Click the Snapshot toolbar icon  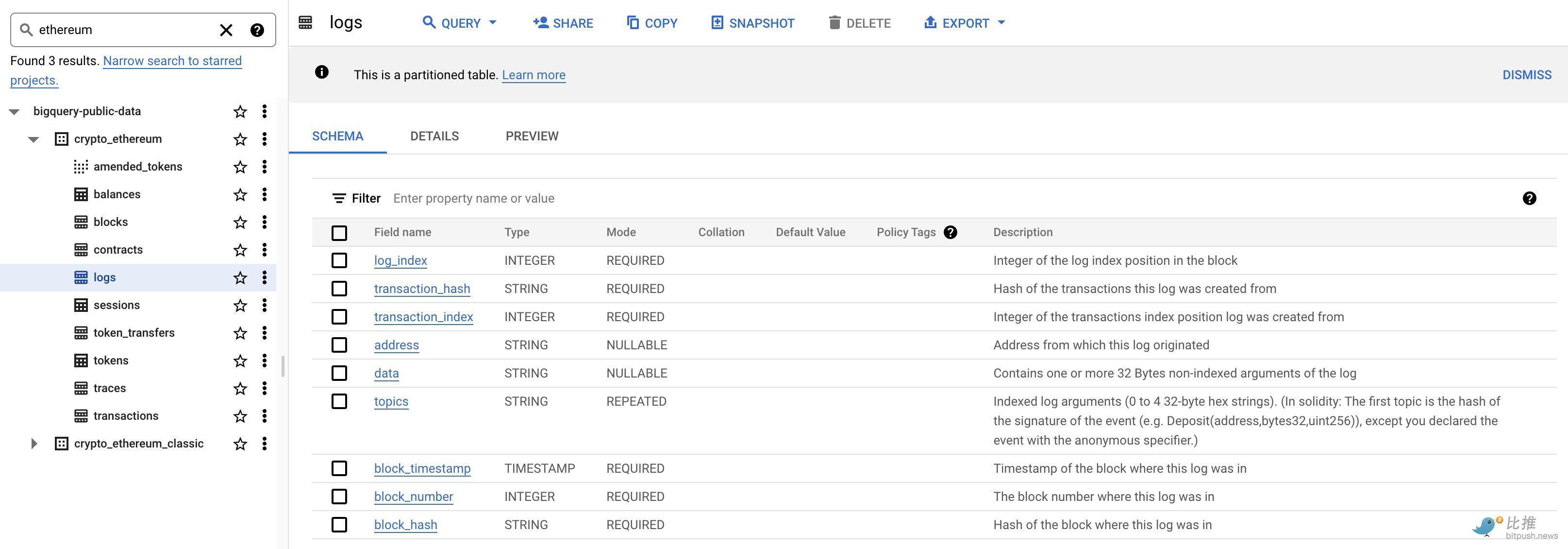717,23
